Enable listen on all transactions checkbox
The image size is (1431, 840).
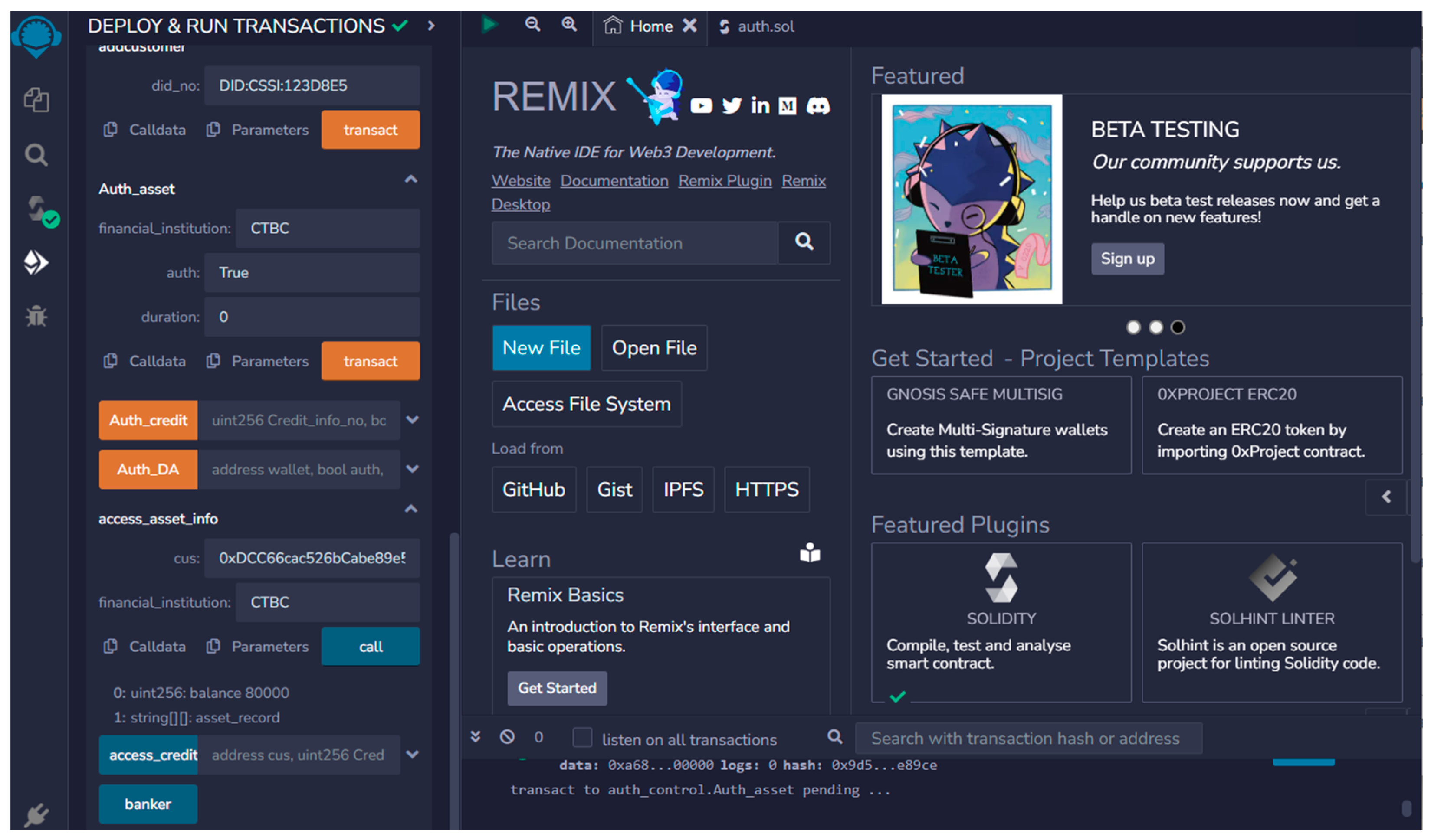(582, 737)
